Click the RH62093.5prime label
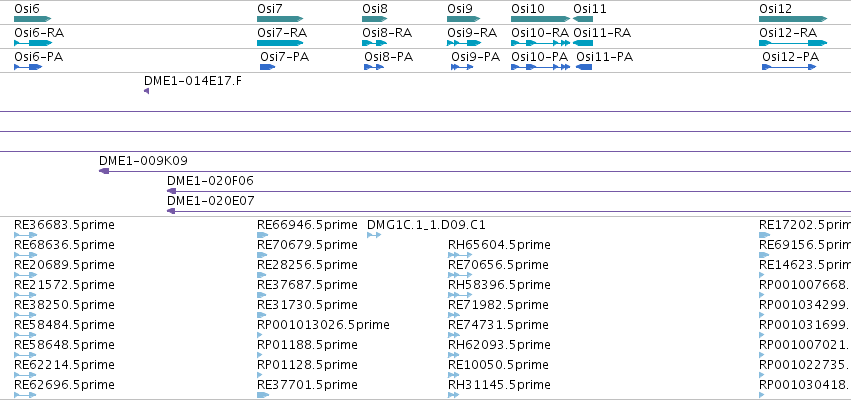Viewport: 851px width, 400px height. click(499, 345)
